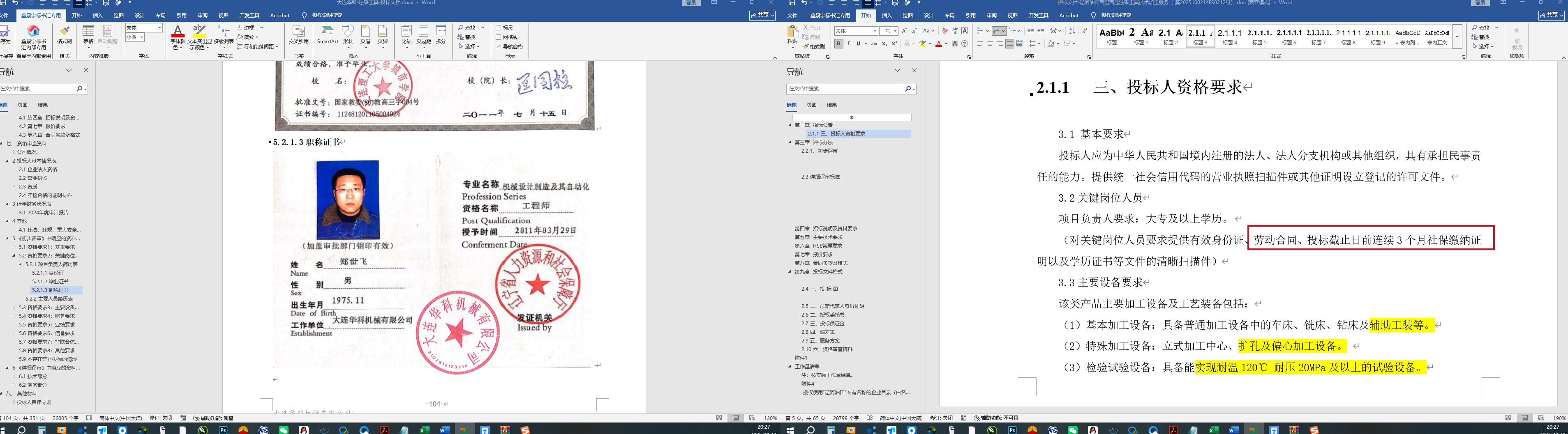Click the yellow 文本突出显示颜色 highlight button

point(199,37)
